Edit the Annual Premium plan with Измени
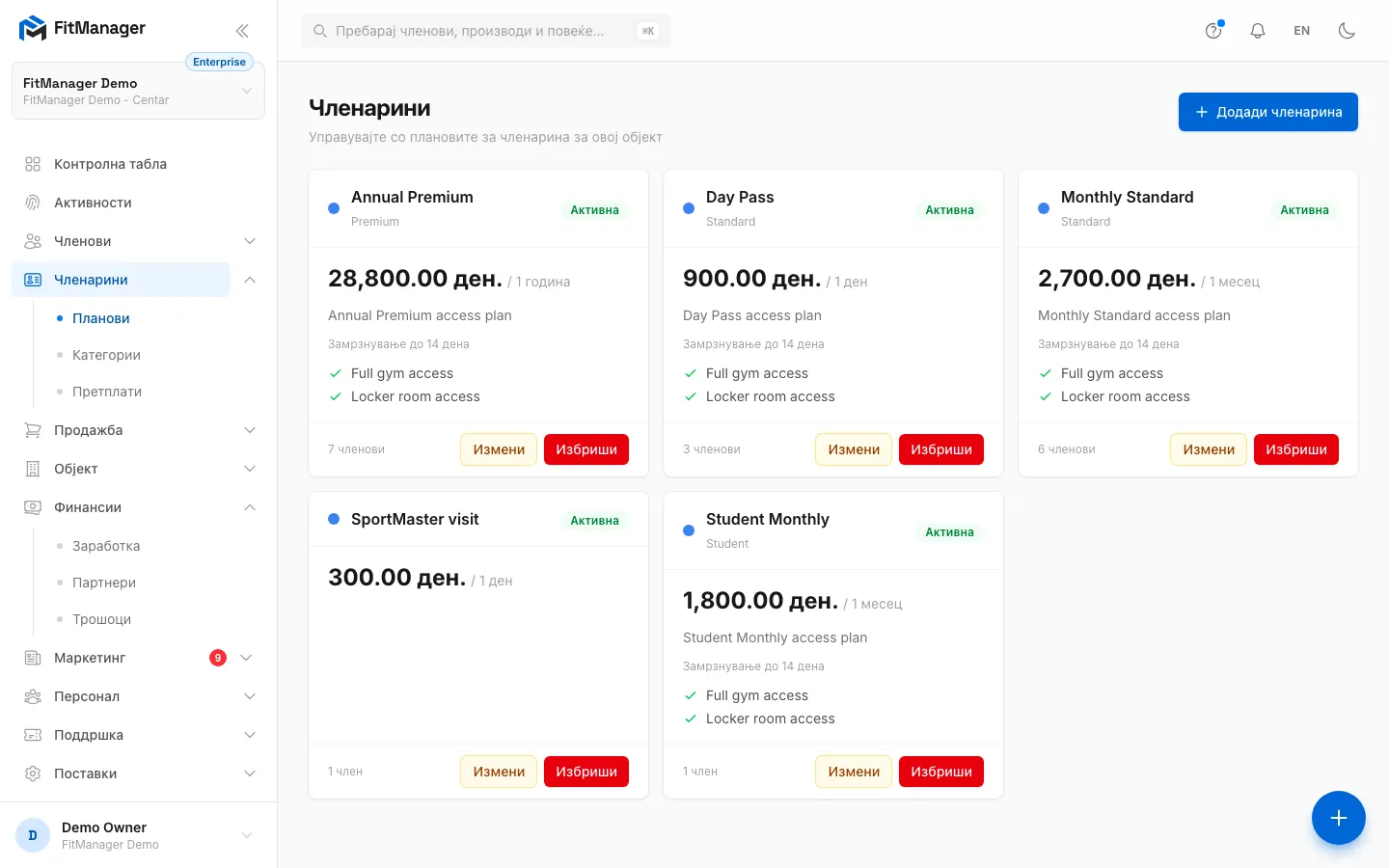Viewport: 1389px width, 868px height. pyautogui.click(x=499, y=449)
